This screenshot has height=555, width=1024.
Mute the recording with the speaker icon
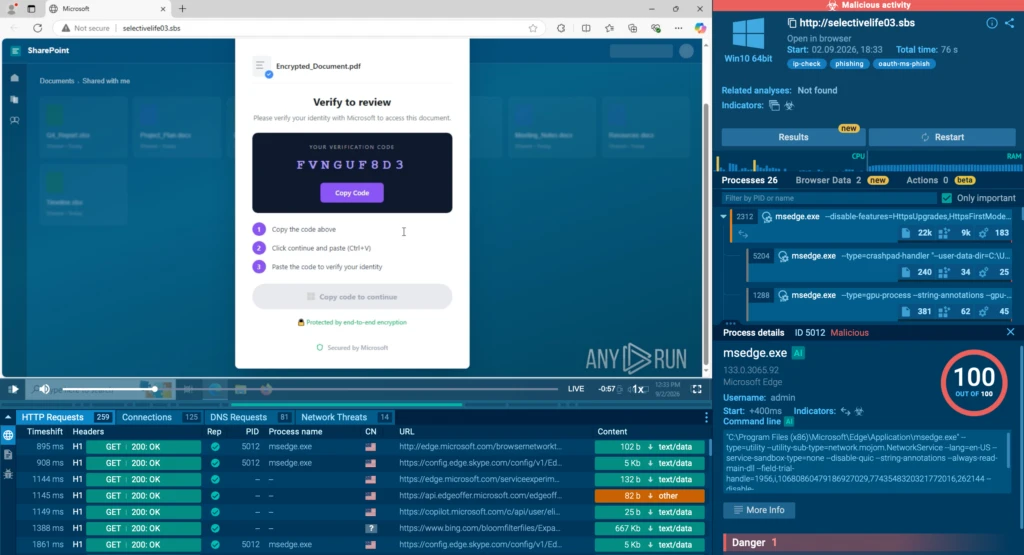click(x=44, y=389)
